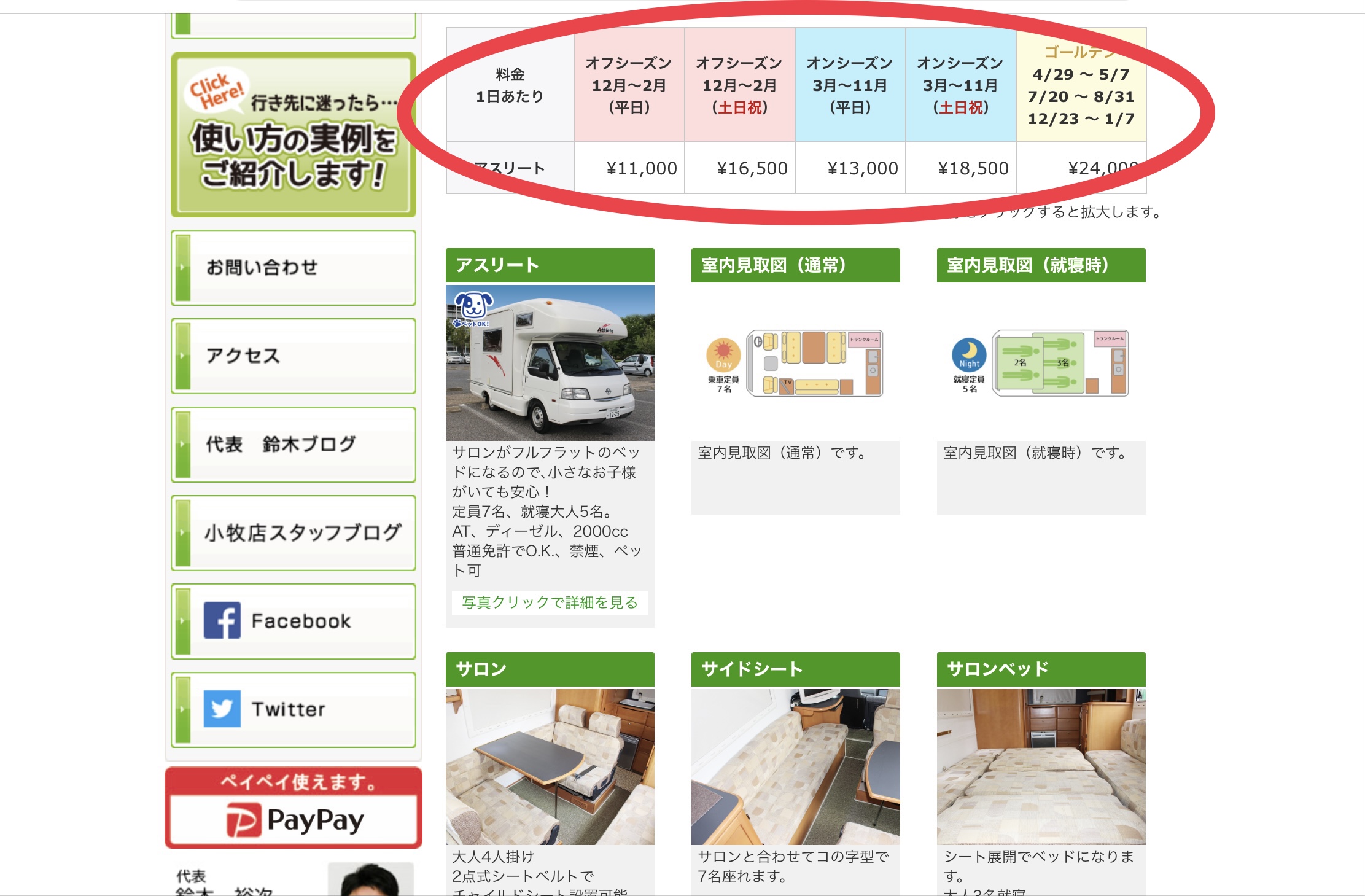Enlarge the サイドシート interior photo
This screenshot has height=896, width=1365.
(x=795, y=766)
